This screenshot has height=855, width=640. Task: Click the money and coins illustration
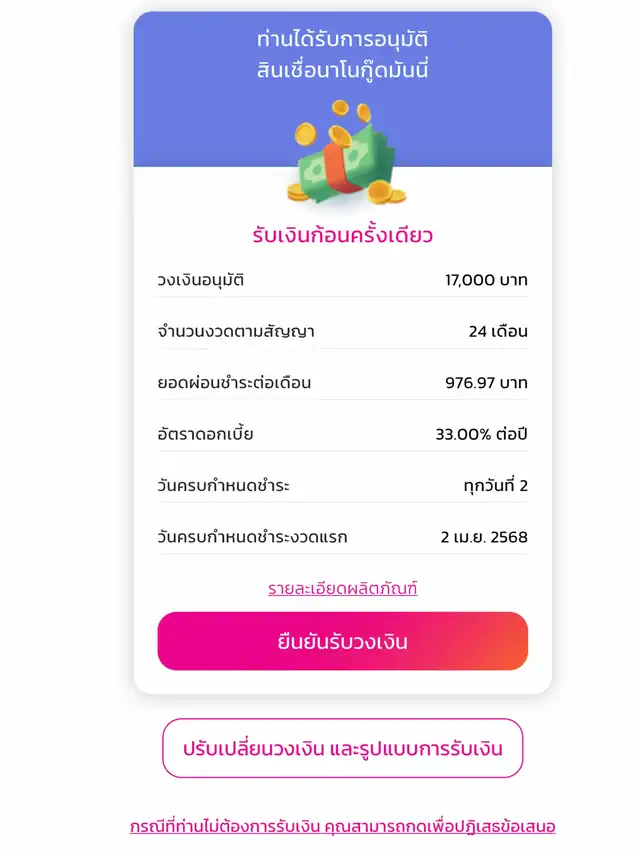pyautogui.click(x=345, y=155)
